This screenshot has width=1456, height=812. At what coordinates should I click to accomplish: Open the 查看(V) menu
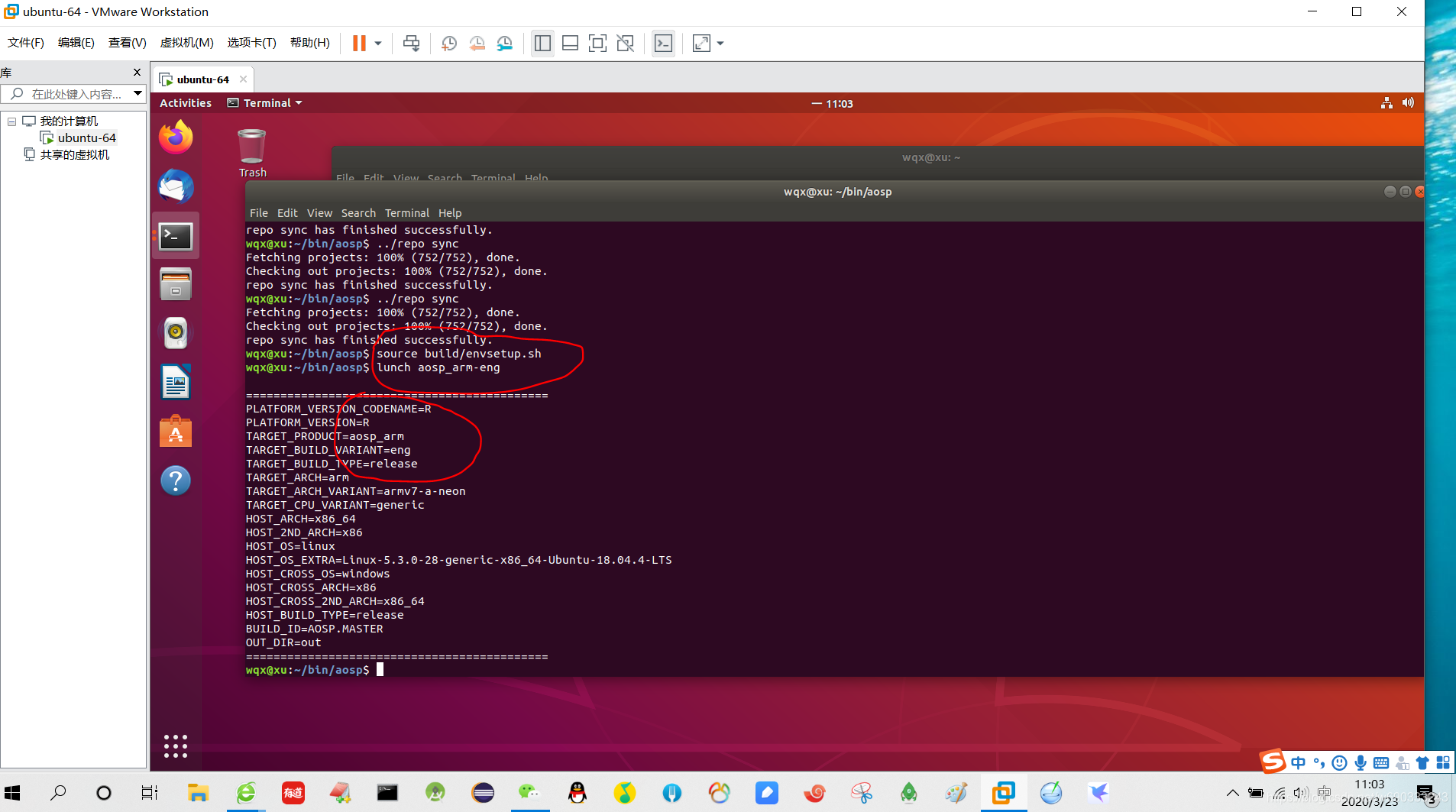[x=127, y=43]
